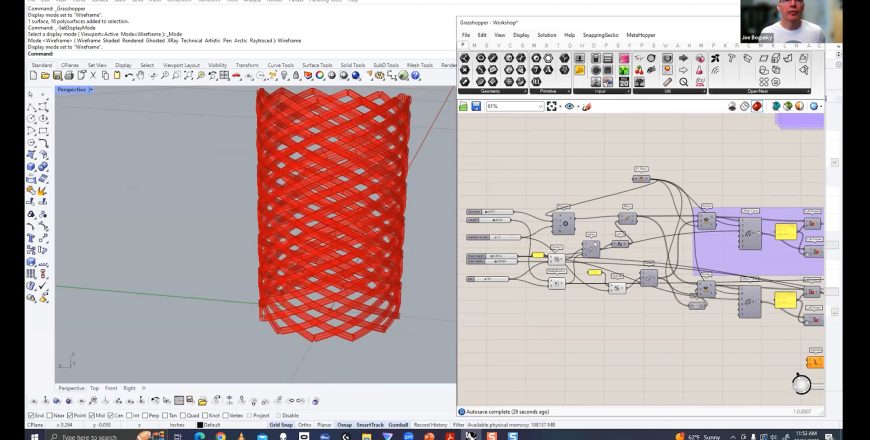
Task: Open file icon in Grasshopper canvas toolbar
Action: click(465, 106)
